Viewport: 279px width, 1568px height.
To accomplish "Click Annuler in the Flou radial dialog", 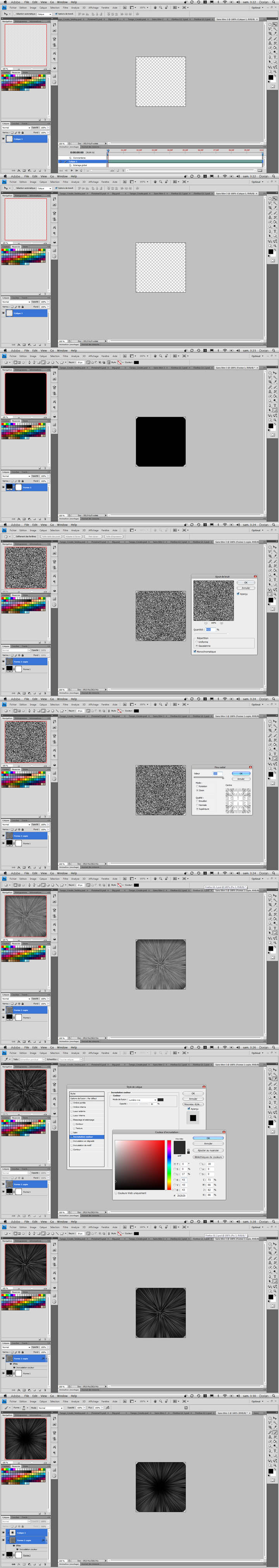I will (241, 779).
